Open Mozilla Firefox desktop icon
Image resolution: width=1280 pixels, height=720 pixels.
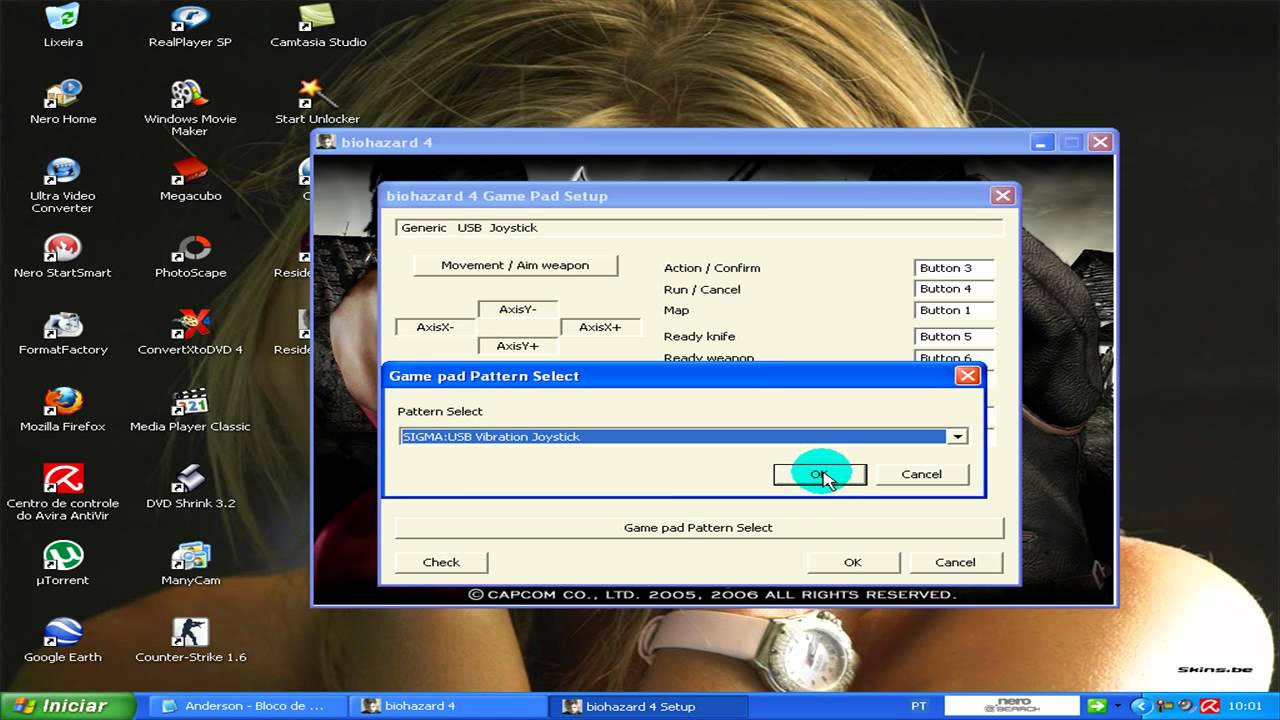coord(63,411)
